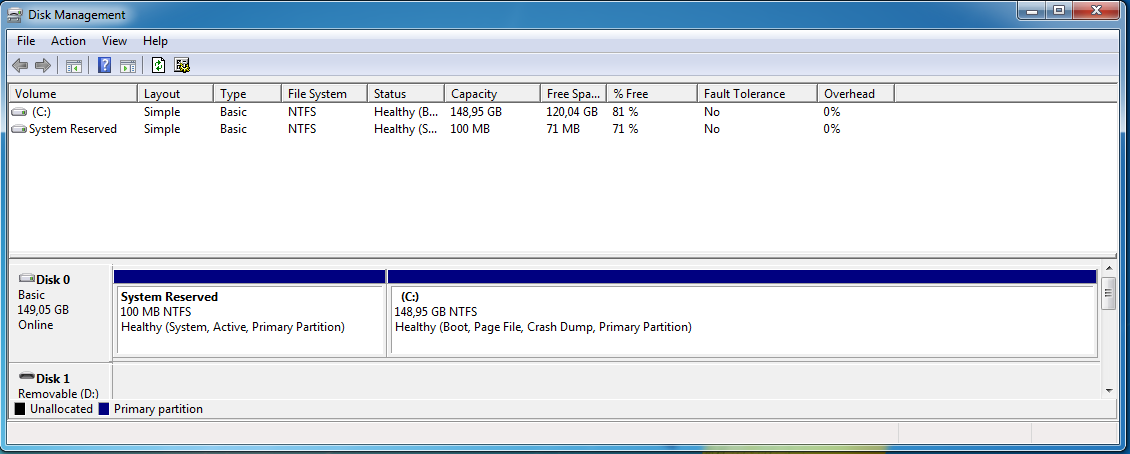This screenshot has height=454, width=1130.
Task: Open the View menu
Action: pos(115,41)
